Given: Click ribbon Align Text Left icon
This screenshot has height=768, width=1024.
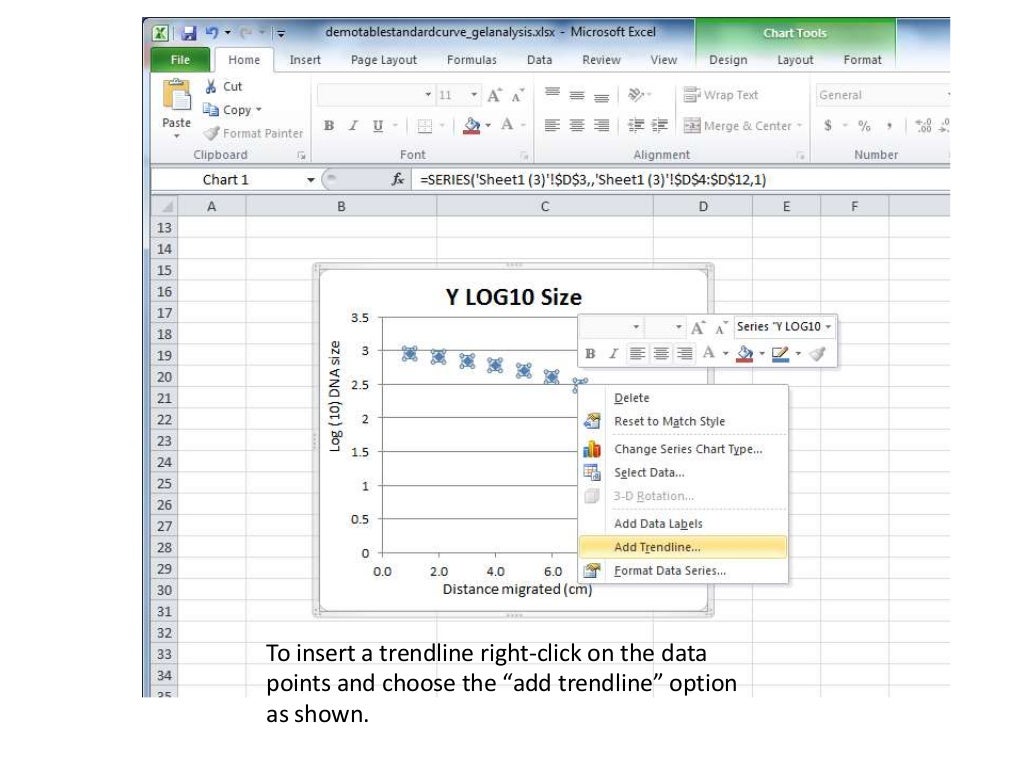Looking at the screenshot, I should (x=552, y=125).
